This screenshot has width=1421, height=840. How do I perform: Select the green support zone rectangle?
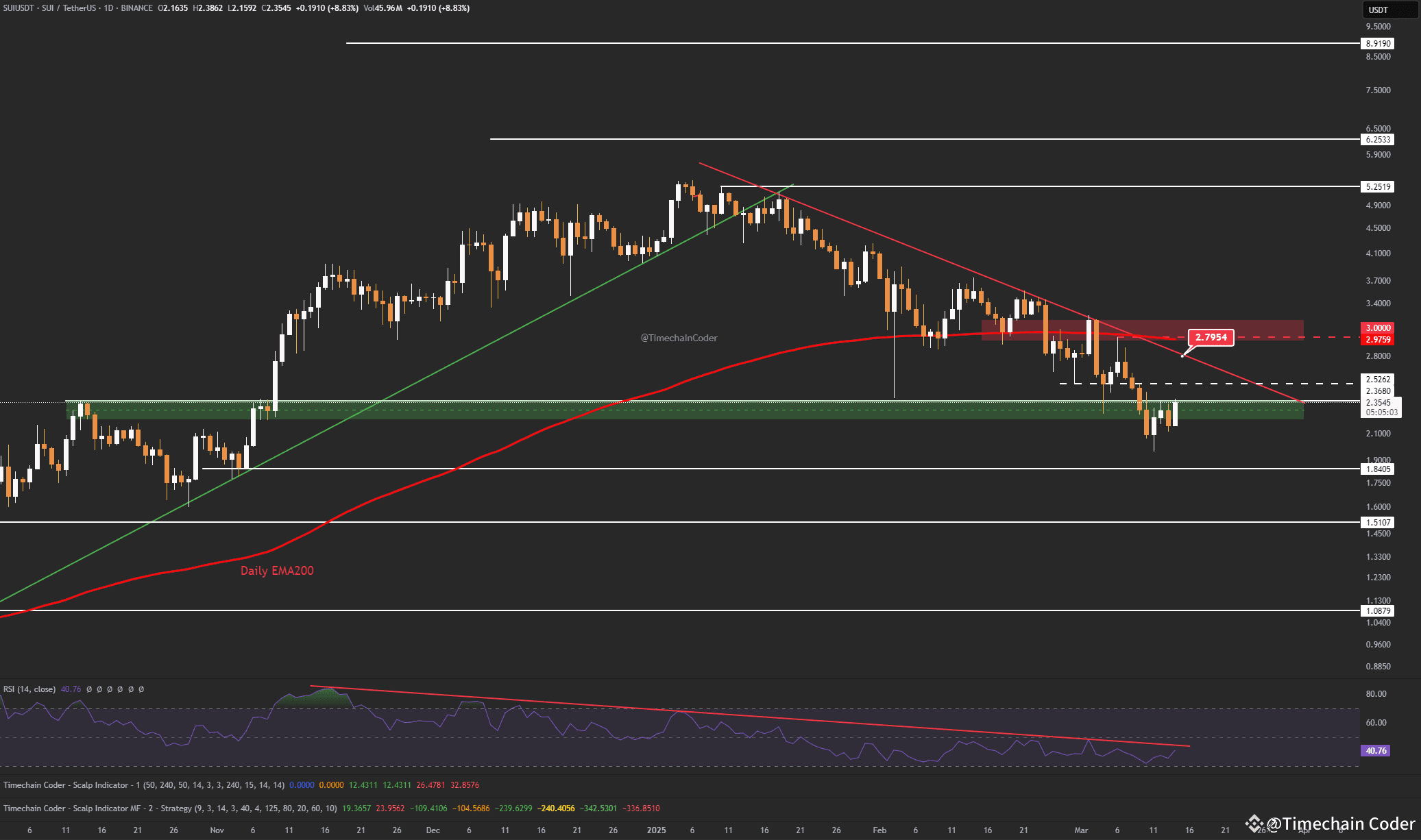click(x=684, y=410)
